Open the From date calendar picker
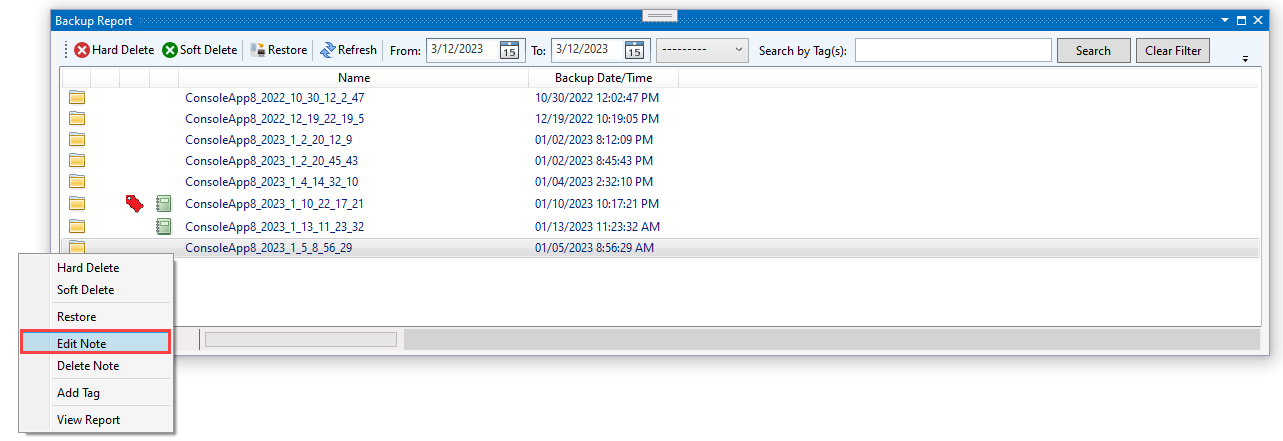 pyautogui.click(x=510, y=50)
